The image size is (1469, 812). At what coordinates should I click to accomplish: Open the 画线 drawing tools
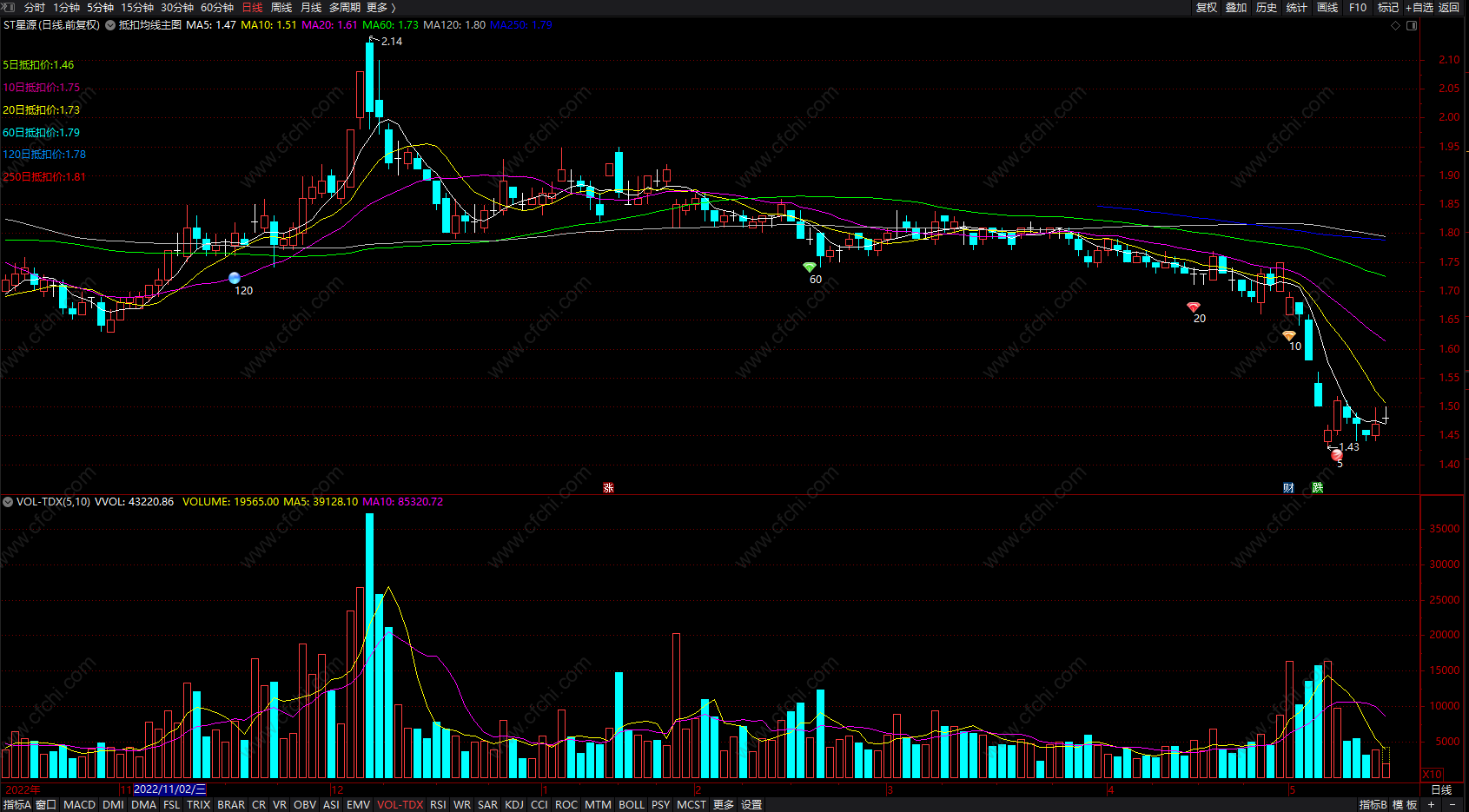pos(1327,7)
